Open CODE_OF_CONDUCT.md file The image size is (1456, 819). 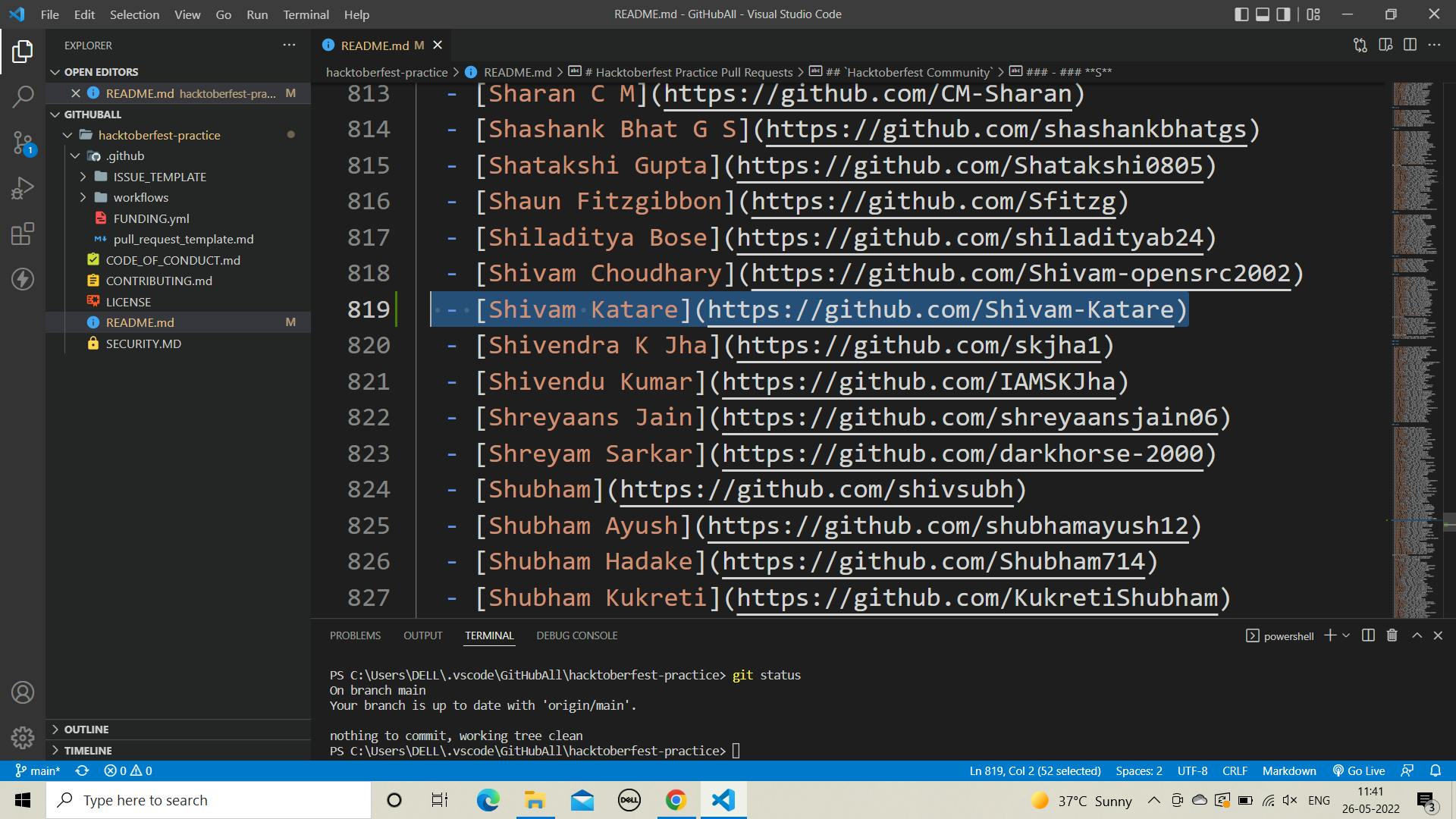[x=173, y=260]
